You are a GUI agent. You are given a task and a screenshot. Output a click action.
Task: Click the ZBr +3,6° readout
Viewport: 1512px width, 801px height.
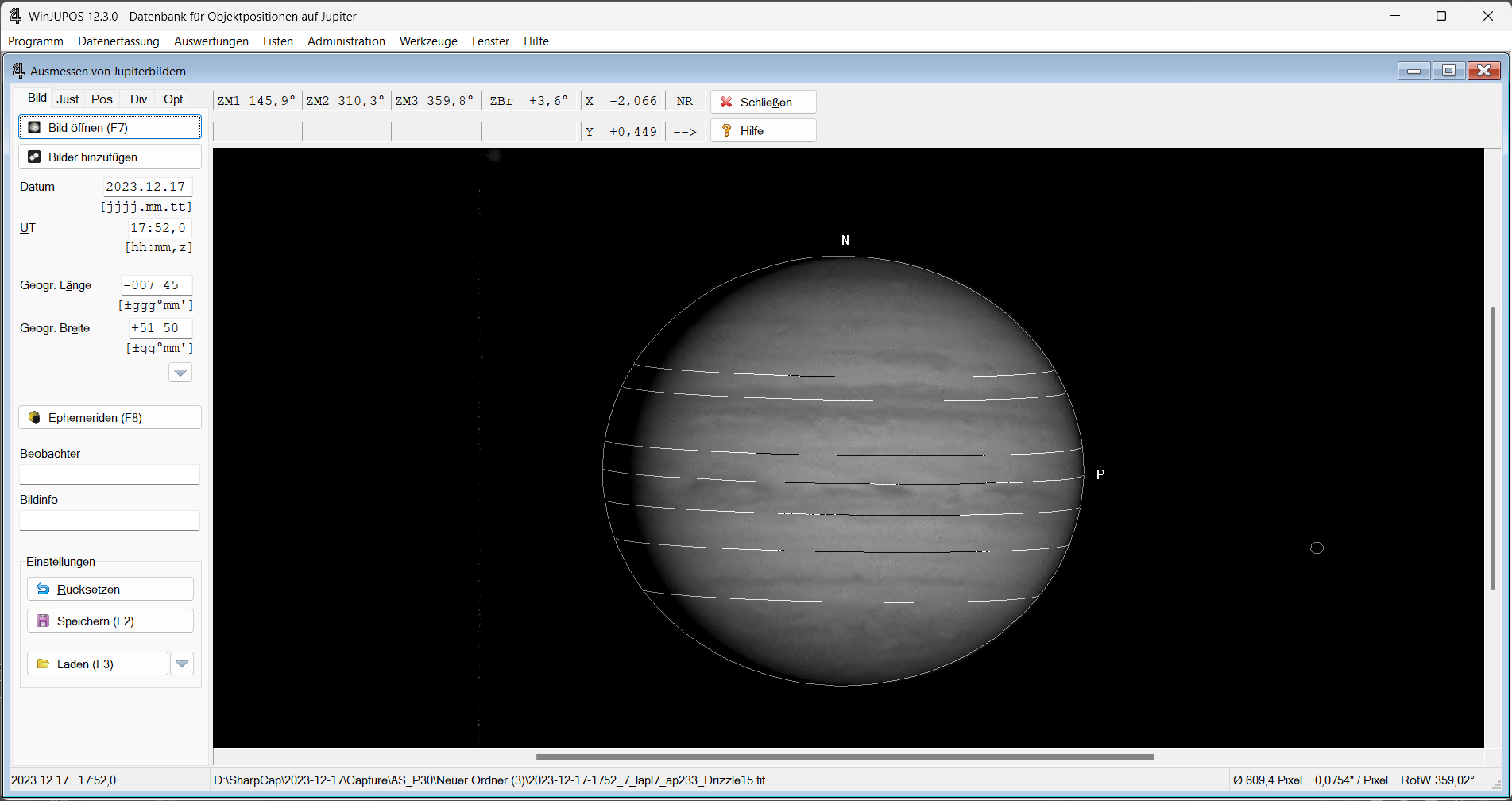click(x=528, y=101)
